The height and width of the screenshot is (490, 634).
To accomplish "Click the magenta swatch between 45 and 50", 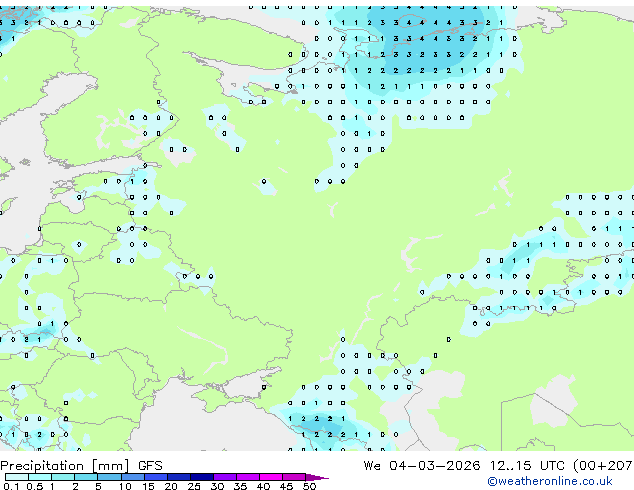I will (x=294, y=477).
